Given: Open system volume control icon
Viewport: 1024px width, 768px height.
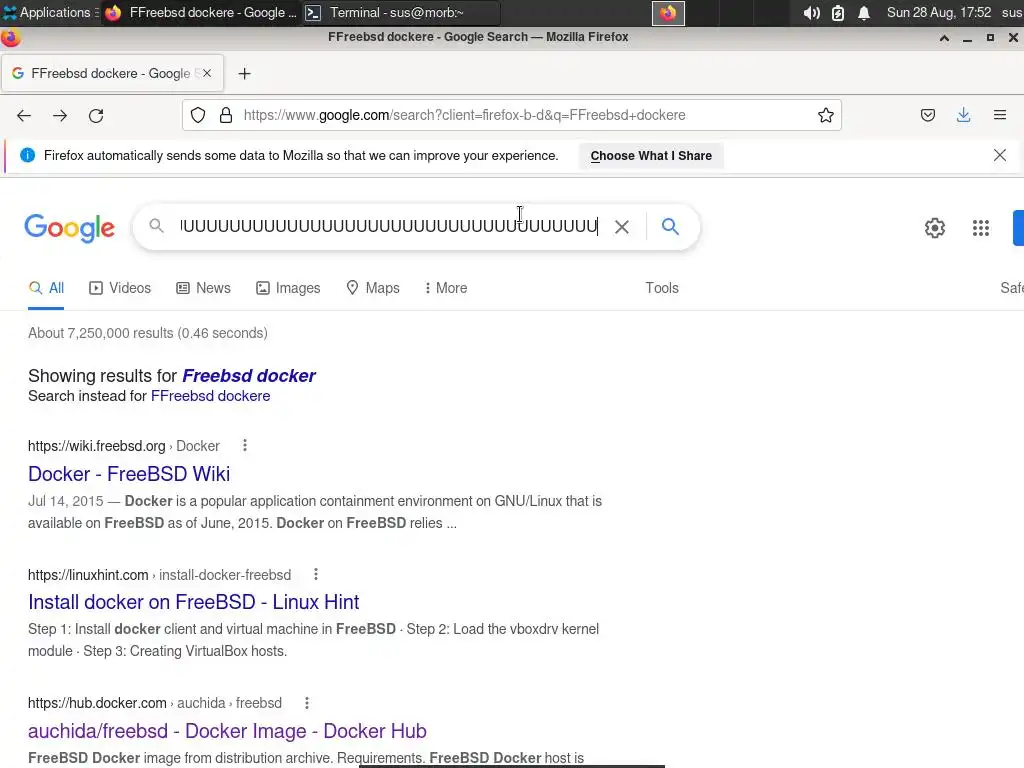Looking at the screenshot, I should pyautogui.click(x=811, y=12).
